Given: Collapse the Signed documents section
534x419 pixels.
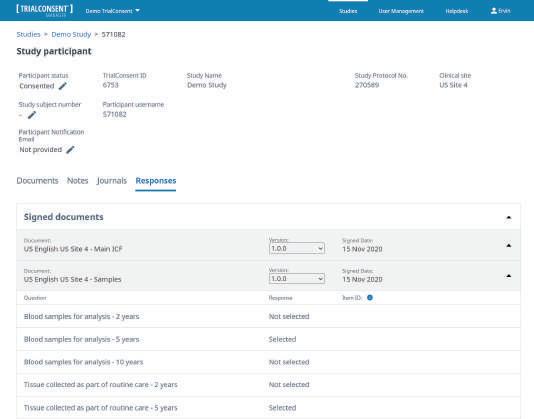Looking at the screenshot, I should point(508,217).
